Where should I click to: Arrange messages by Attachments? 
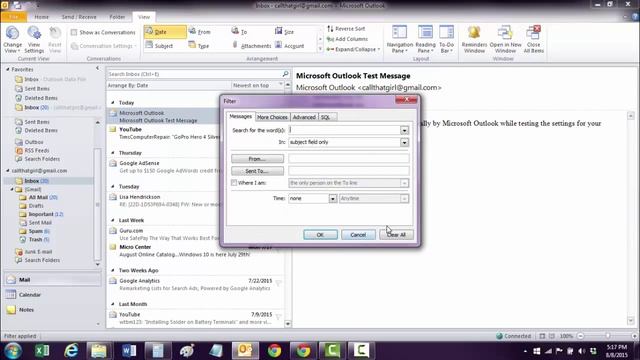pos(251,46)
